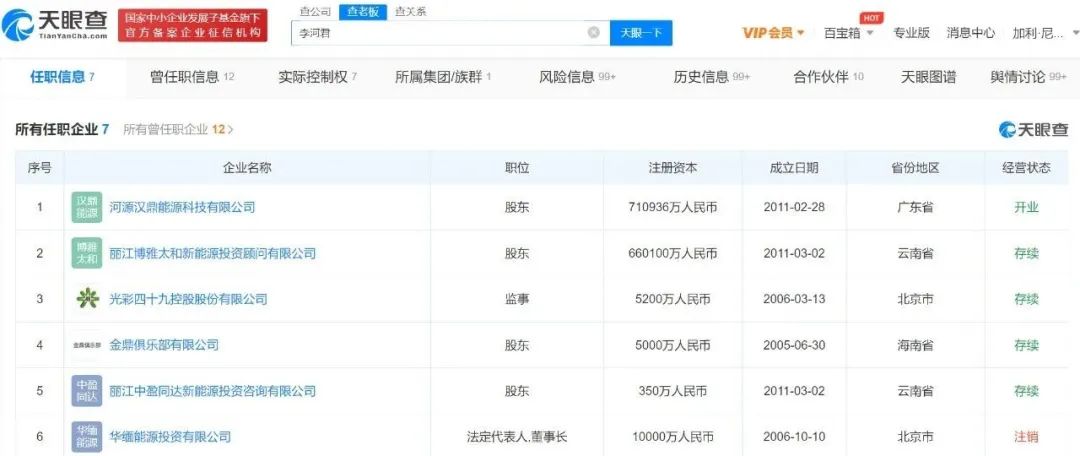Click the 成立日期 column header
This screenshot has height=456, width=1080.
(x=794, y=167)
